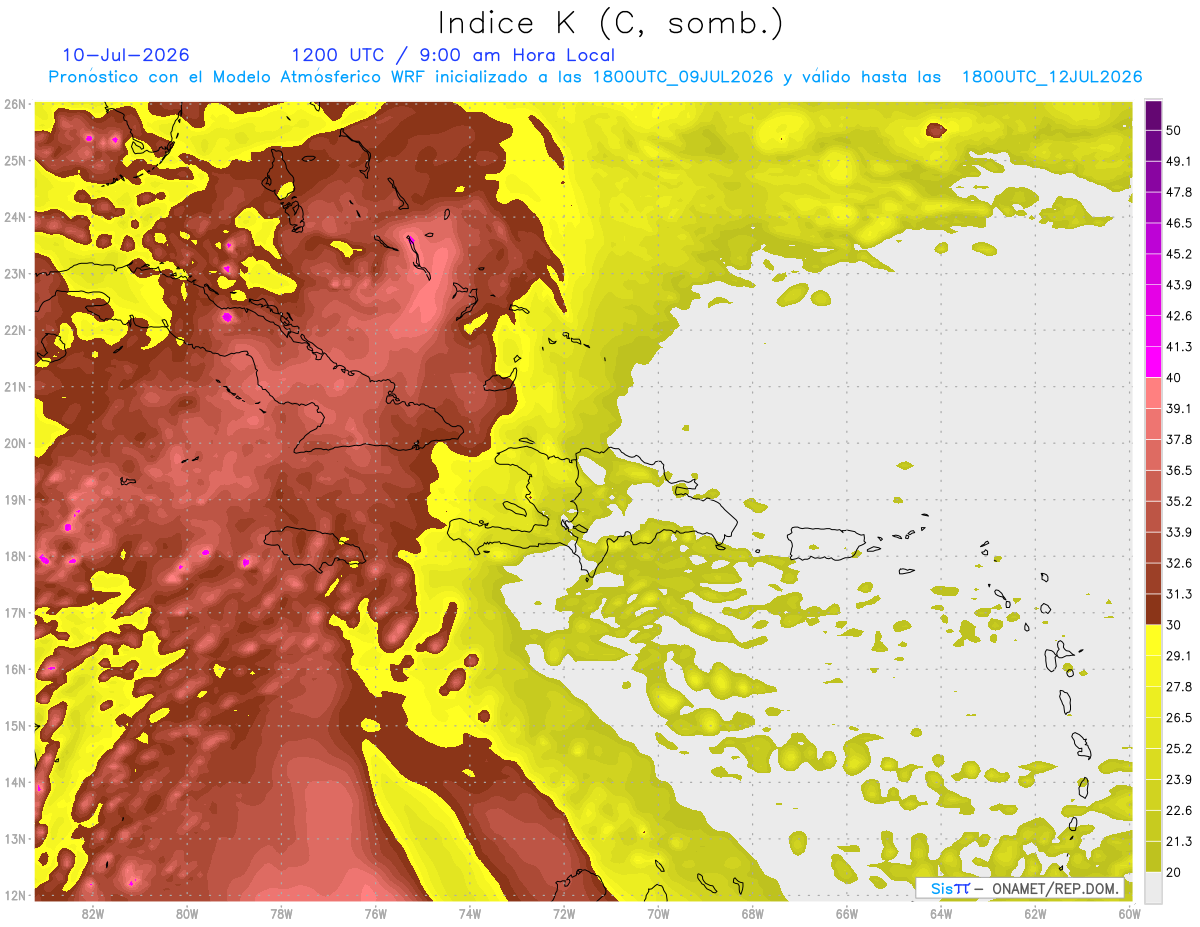Click the "Pronóstico con el Modelo Atmosférico WRF" line
The width and height of the screenshot is (1200, 927).
click(x=595, y=77)
